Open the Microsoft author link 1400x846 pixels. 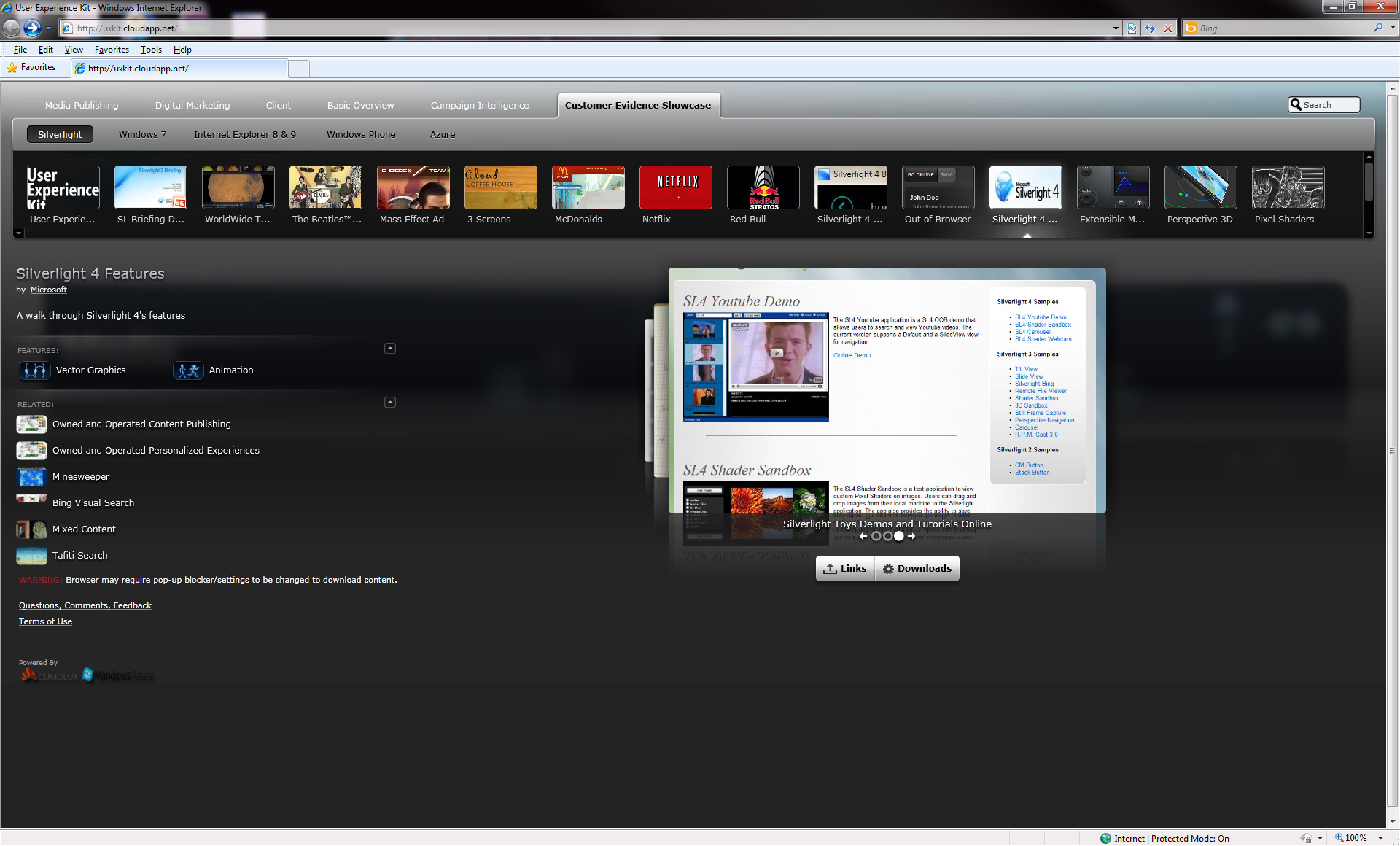click(49, 290)
